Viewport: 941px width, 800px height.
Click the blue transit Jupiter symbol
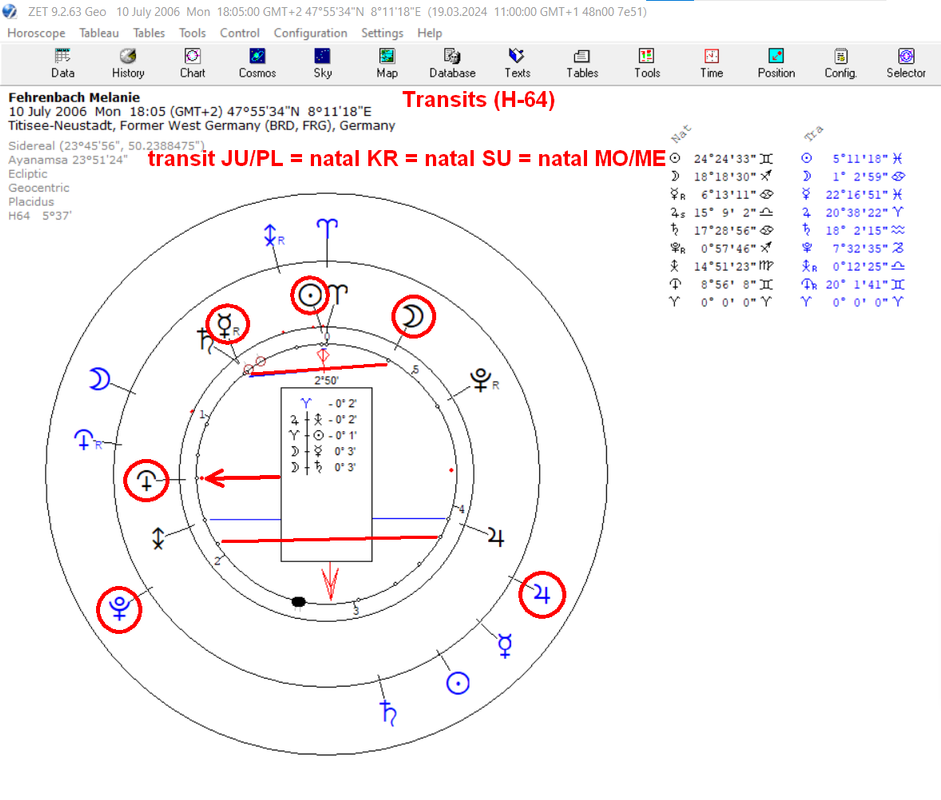point(541,594)
